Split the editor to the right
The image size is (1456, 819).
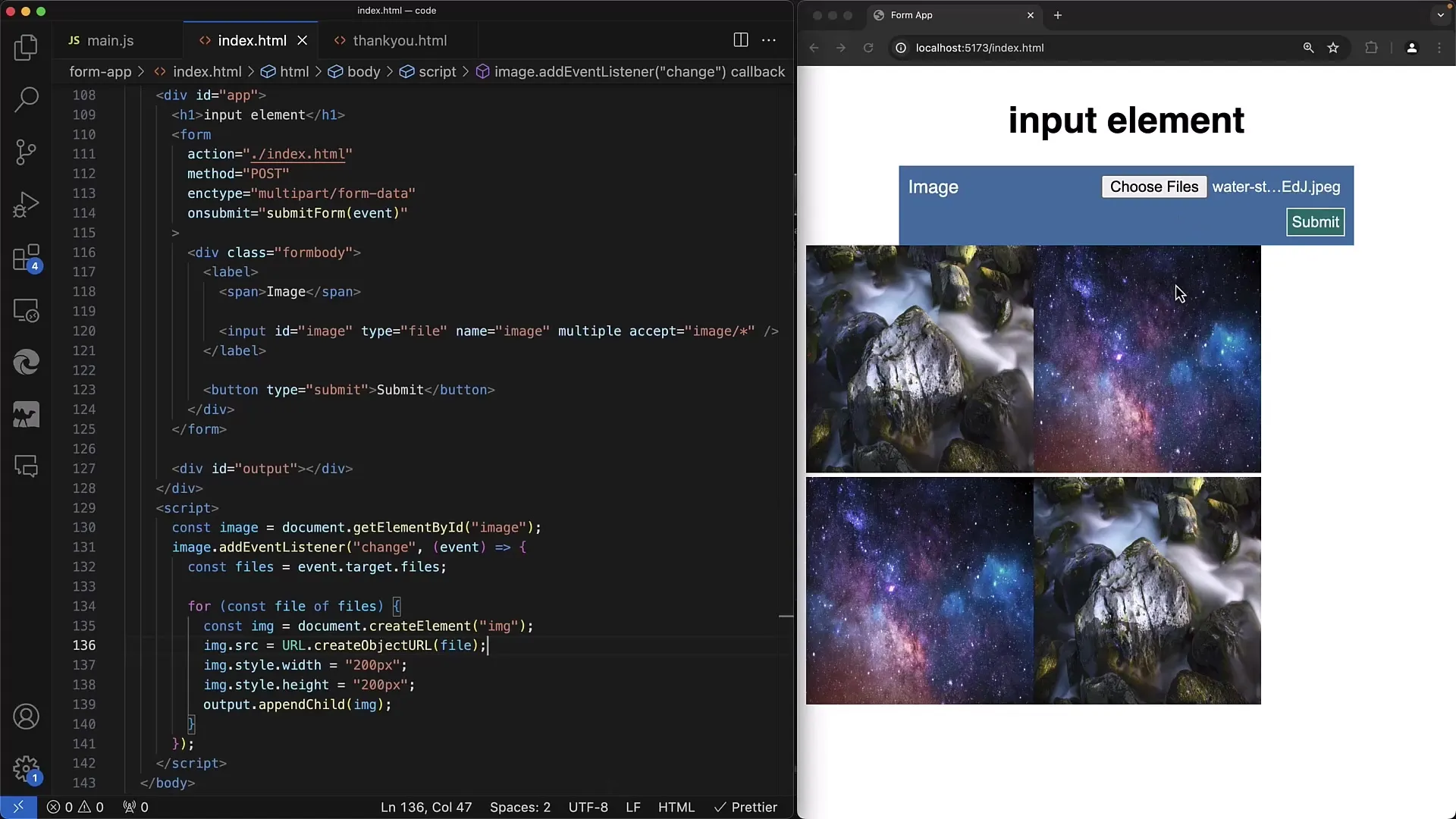(741, 40)
